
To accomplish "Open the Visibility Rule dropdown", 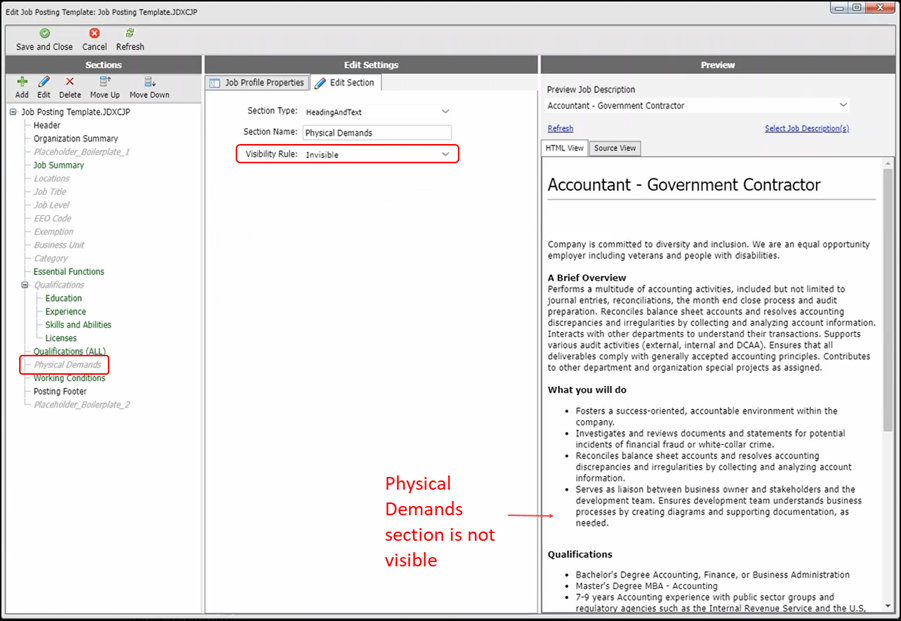I will (x=445, y=154).
